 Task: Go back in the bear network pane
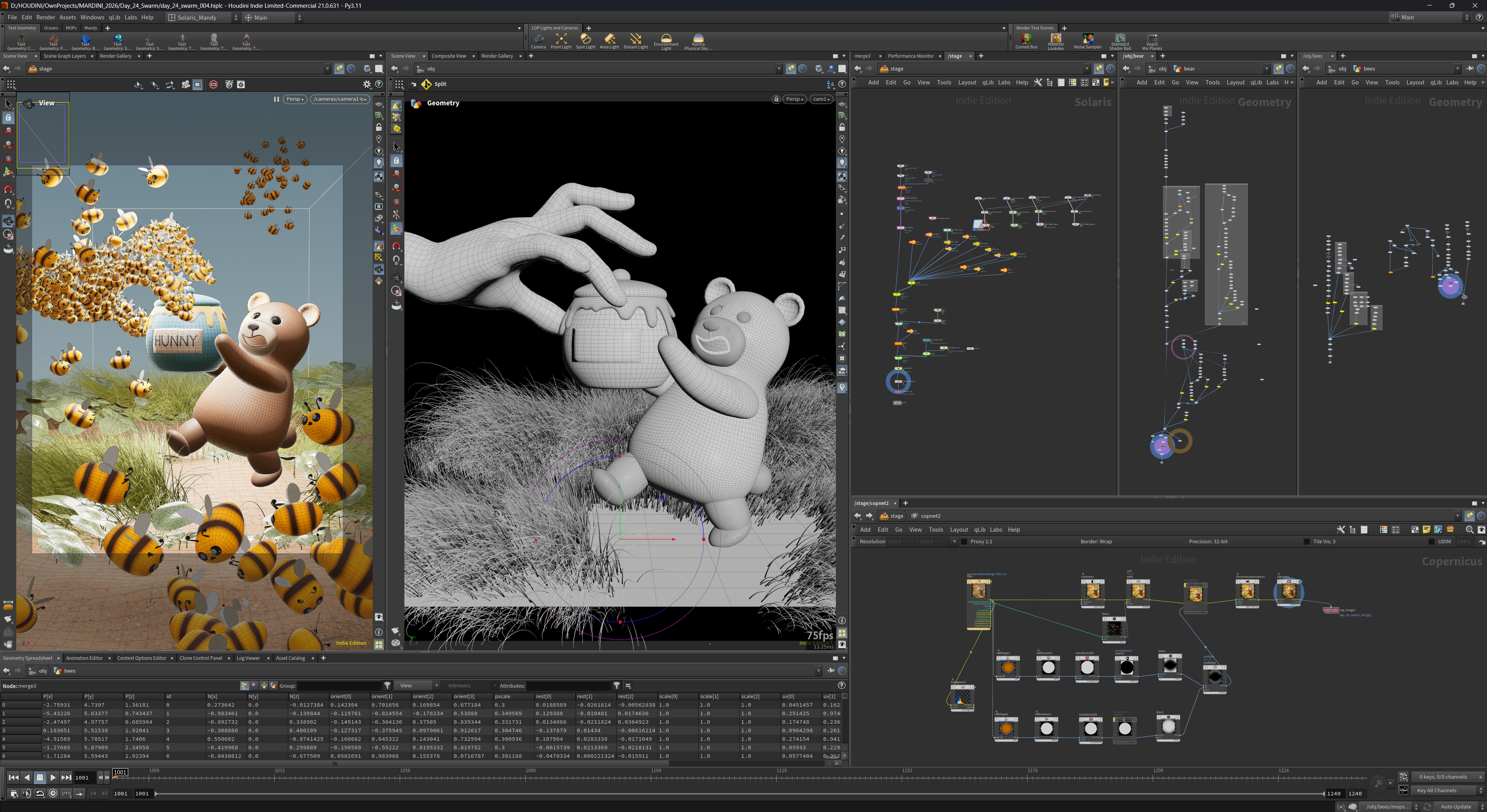tap(1126, 69)
